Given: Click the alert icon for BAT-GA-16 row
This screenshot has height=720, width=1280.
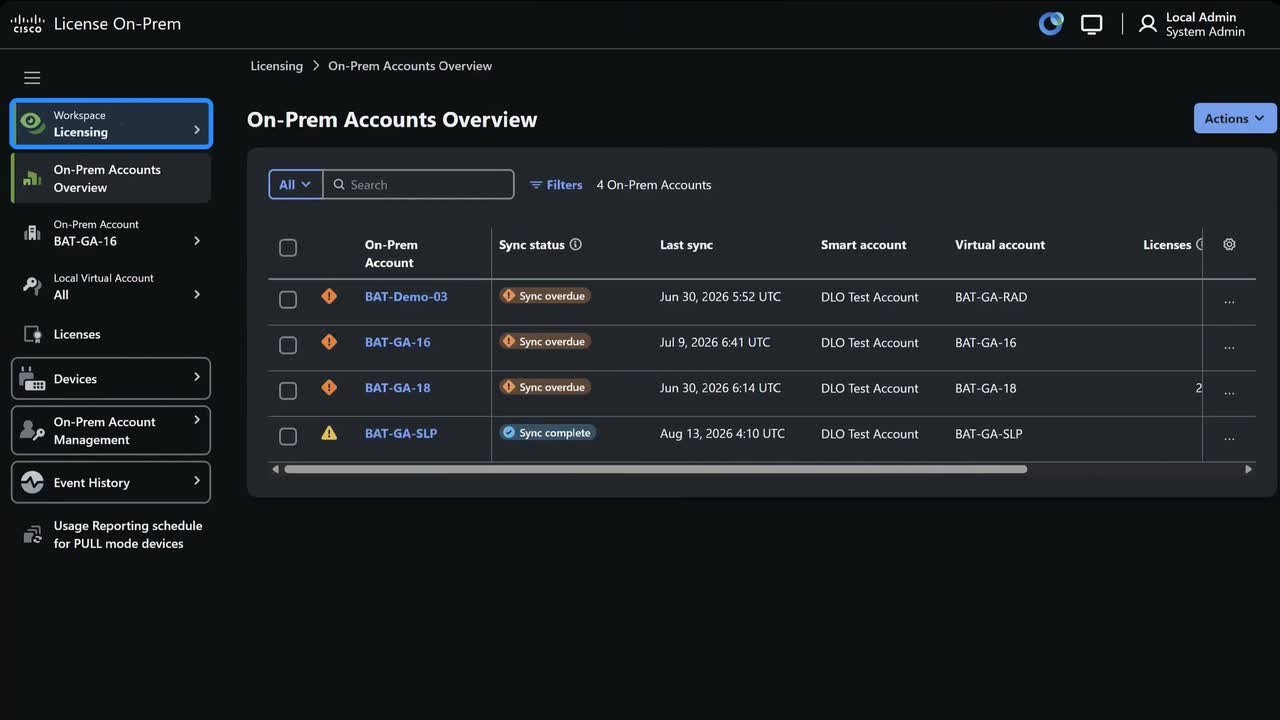Looking at the screenshot, I should (x=329, y=342).
